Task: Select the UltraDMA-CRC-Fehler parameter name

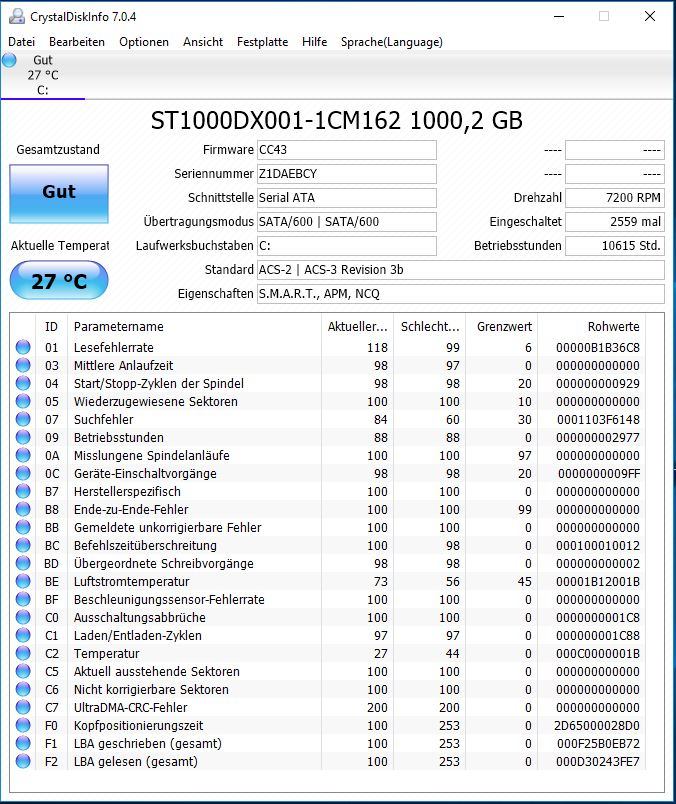Action: [131, 708]
